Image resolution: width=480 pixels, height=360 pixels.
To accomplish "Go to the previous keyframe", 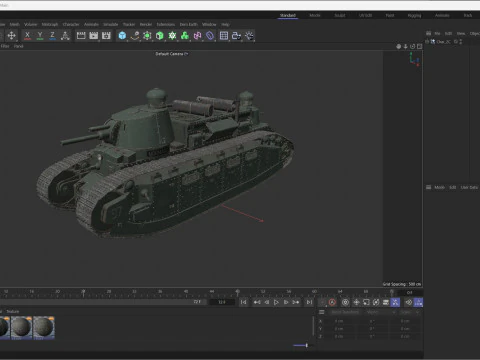I will click(x=257, y=302).
